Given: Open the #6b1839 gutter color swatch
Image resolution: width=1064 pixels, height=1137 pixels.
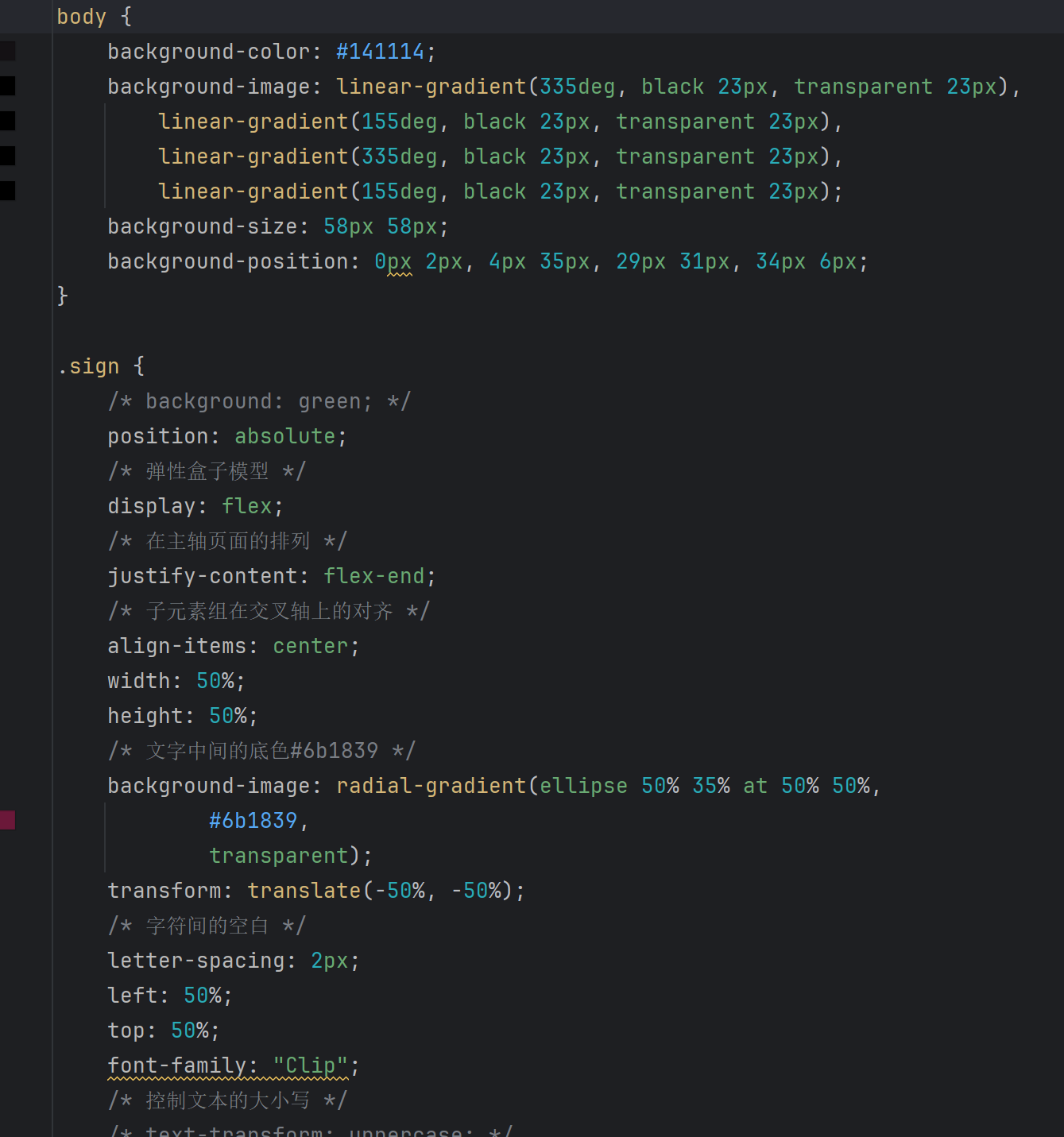Looking at the screenshot, I should point(7,820).
